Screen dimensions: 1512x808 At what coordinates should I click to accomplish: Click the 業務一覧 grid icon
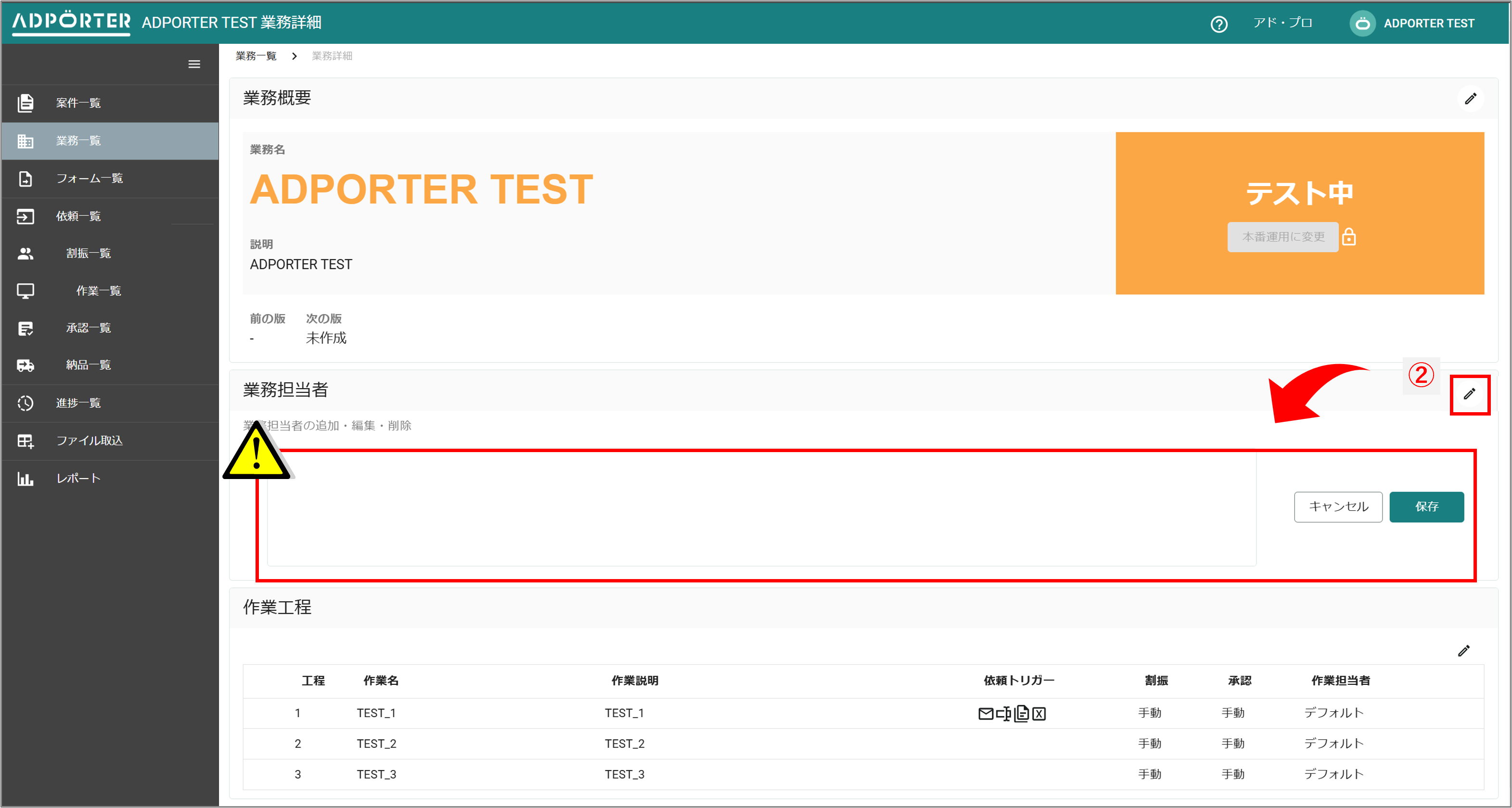click(25, 141)
